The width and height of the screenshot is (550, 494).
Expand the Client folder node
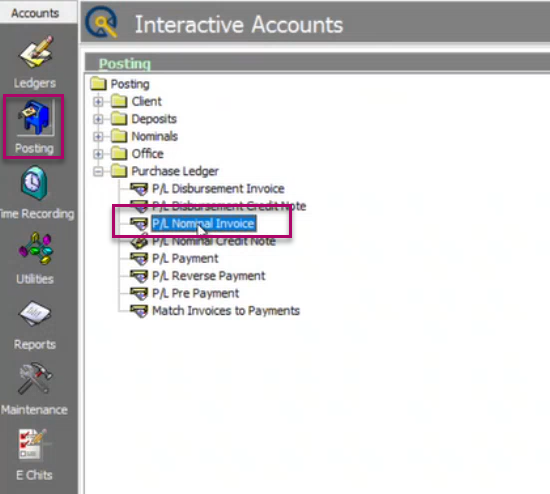(98, 102)
